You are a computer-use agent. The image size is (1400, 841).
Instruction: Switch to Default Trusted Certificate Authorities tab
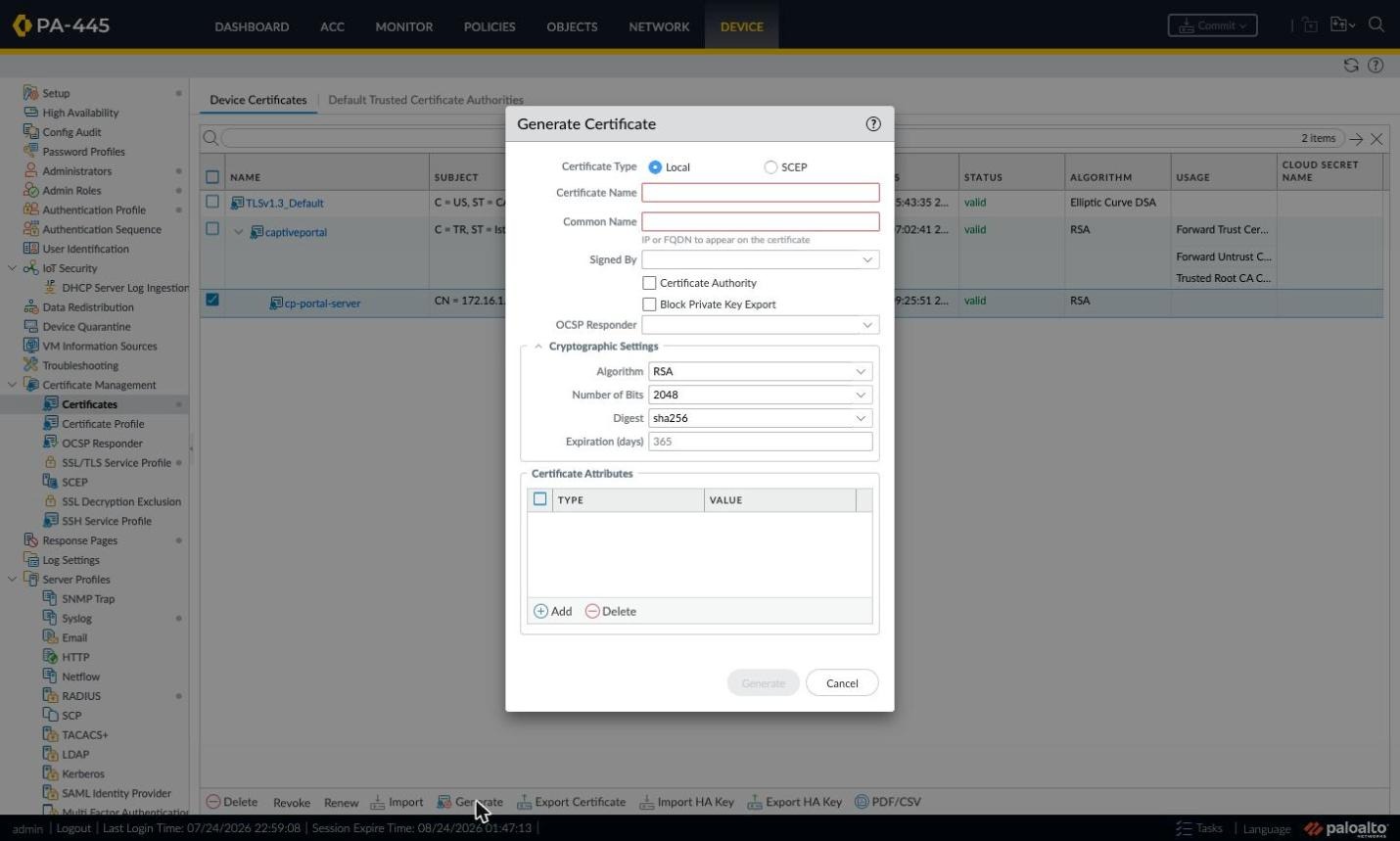(426, 100)
